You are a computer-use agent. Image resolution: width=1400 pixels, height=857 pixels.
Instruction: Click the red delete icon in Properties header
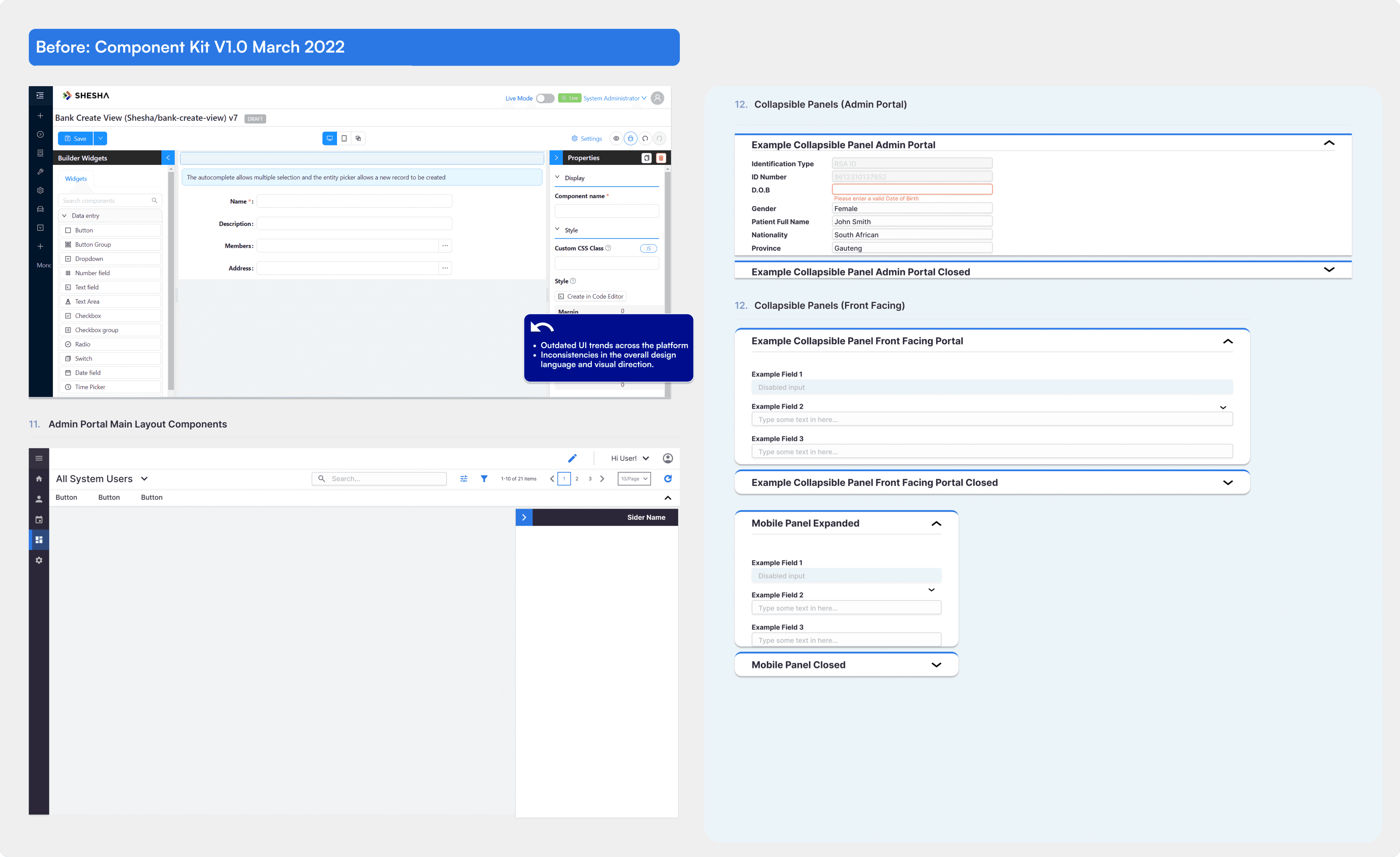[x=661, y=158]
